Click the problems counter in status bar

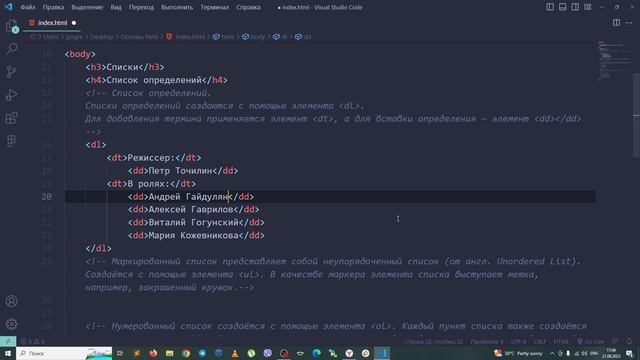33,341
